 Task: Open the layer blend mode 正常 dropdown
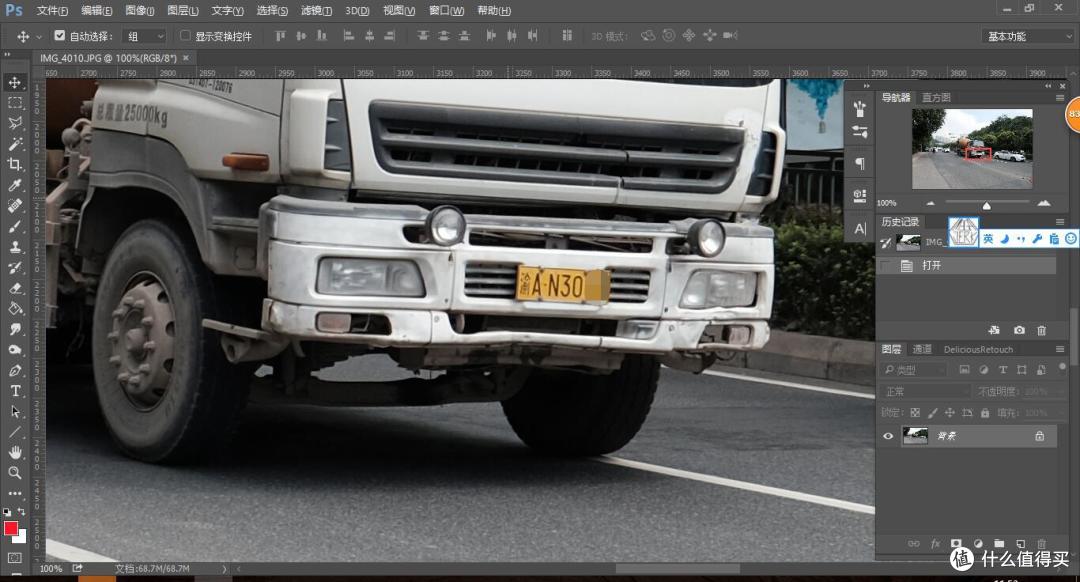[x=923, y=391]
